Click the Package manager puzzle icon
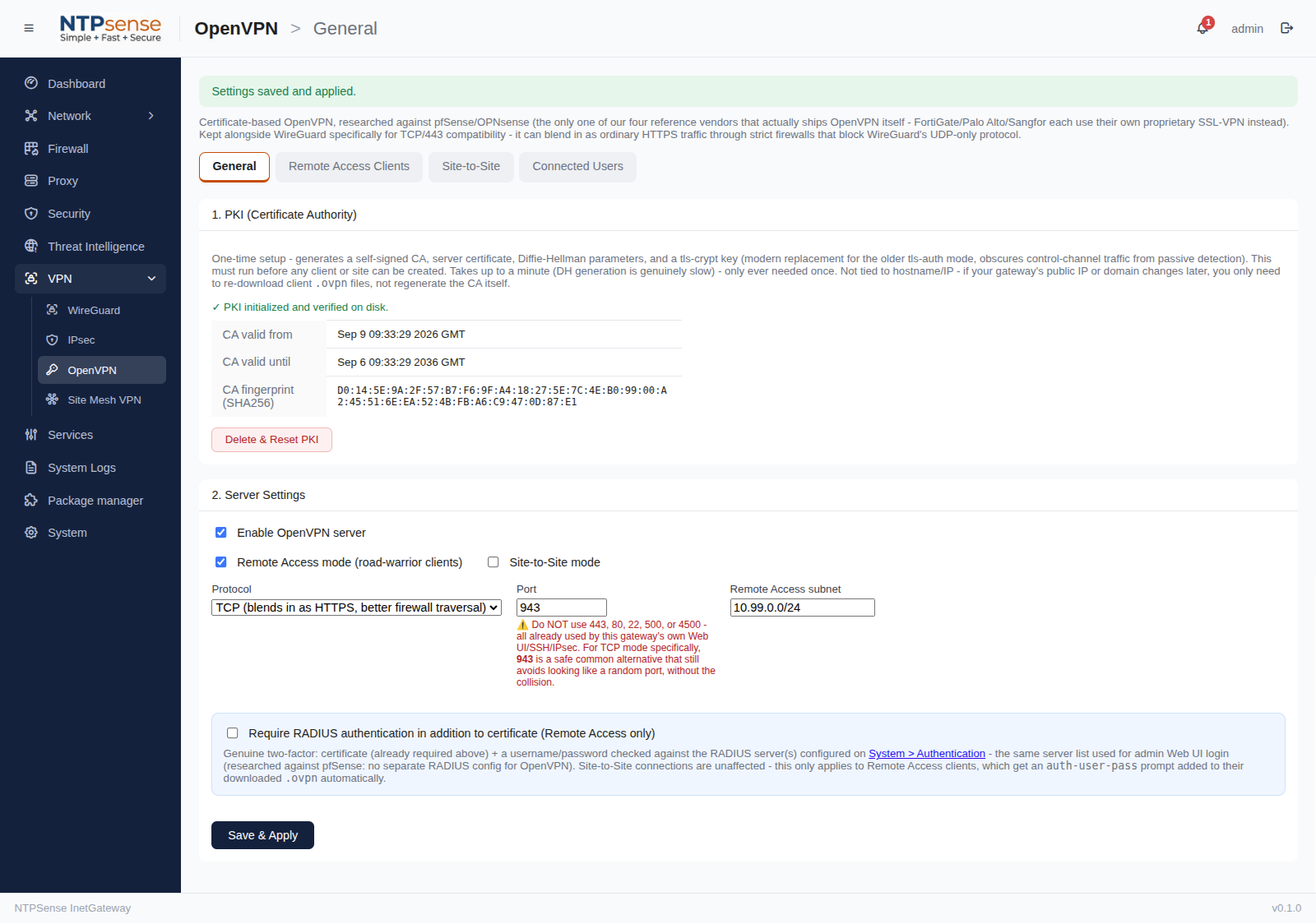This screenshot has height=924, width=1316. point(31,500)
